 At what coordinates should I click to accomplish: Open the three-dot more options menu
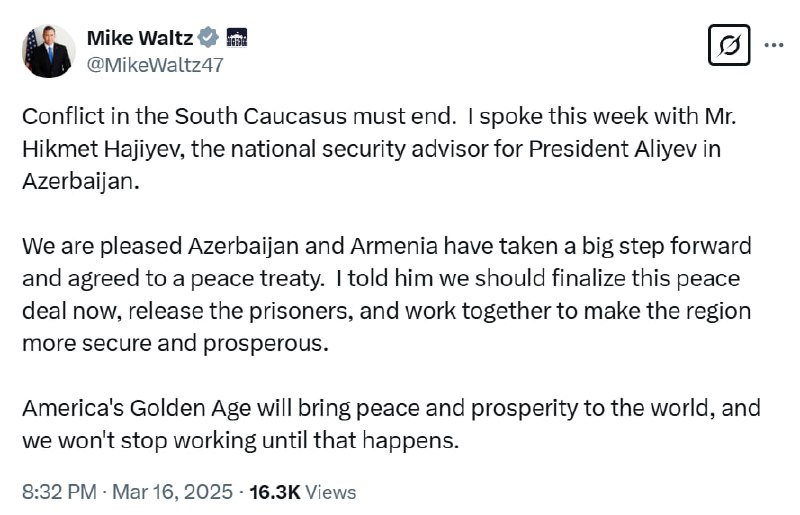[x=774, y=45]
